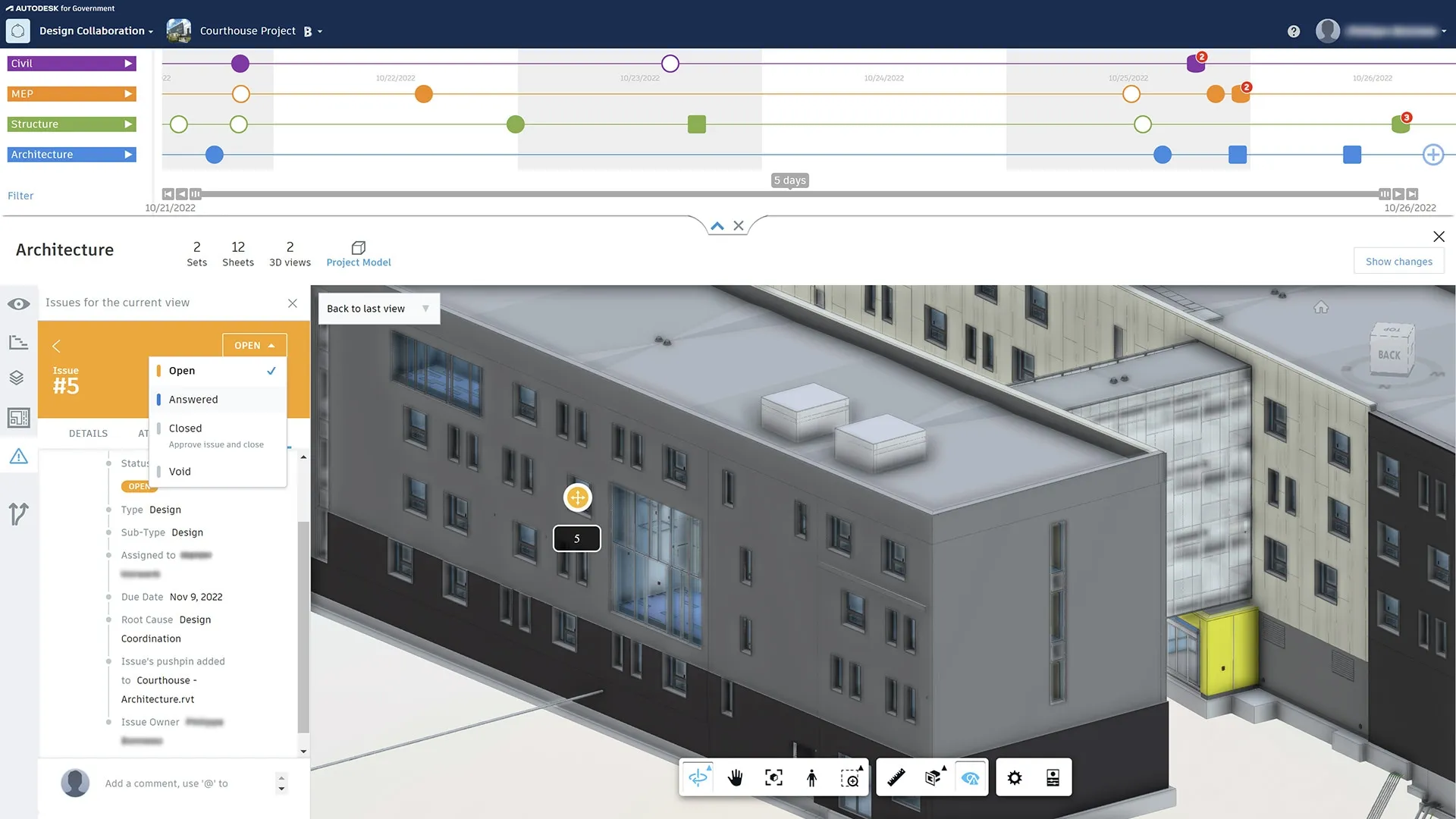This screenshot has height=819, width=1456.
Task: Click the Fit to View tool
Action: point(773,778)
